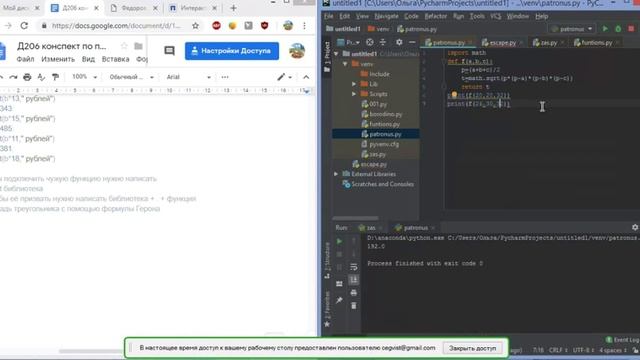The image size is (640, 360).
Task: Bookmark this page with the star icon
Action: click(x=196, y=26)
